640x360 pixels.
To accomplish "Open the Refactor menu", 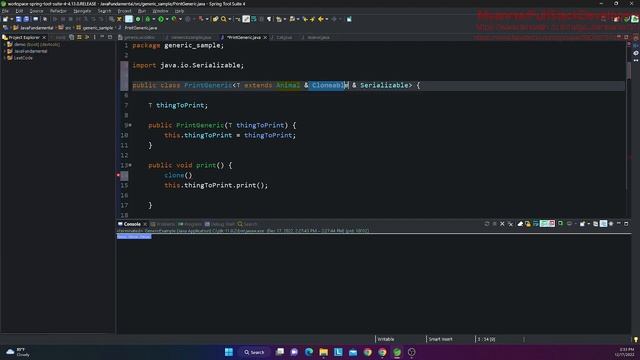I will (58, 11).
